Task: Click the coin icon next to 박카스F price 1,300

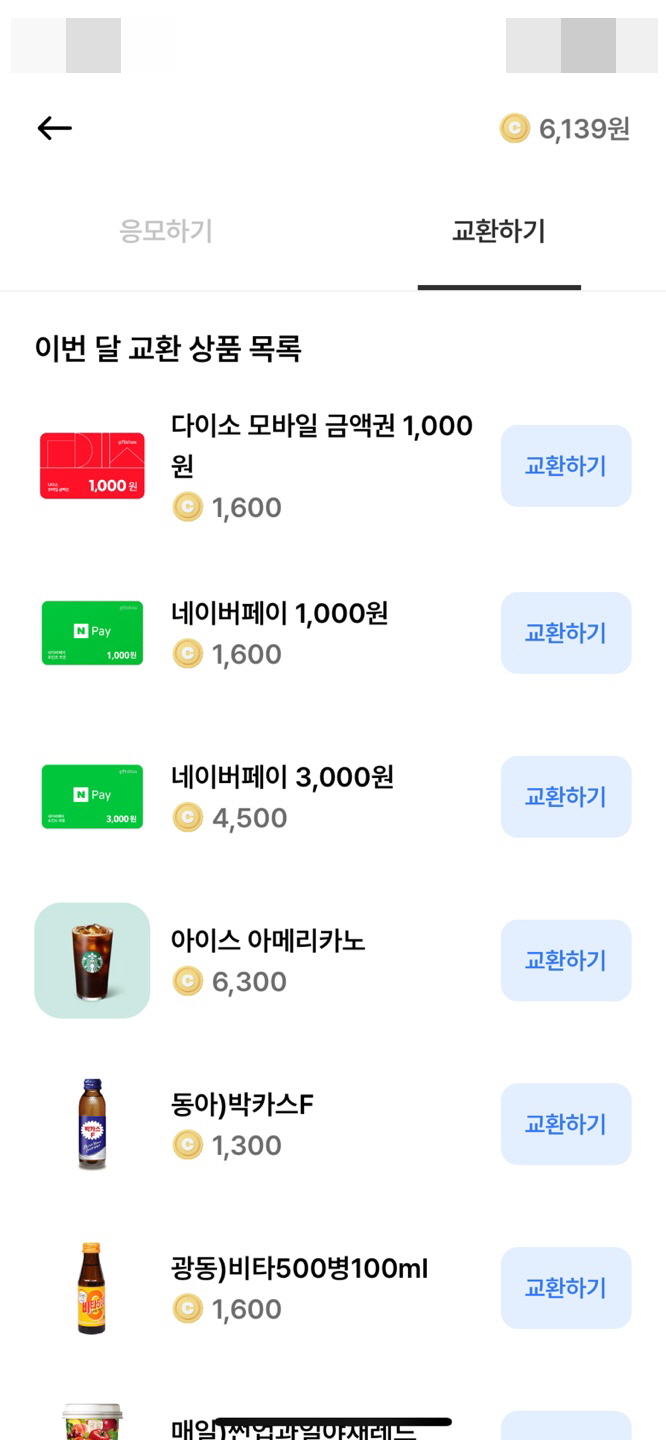Action: click(x=189, y=1145)
